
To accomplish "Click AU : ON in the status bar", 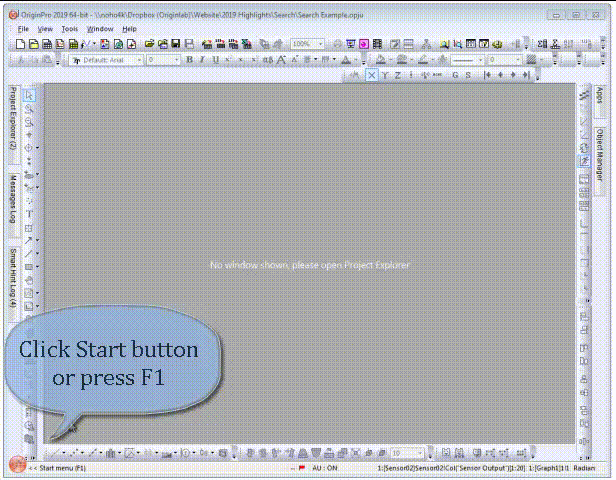I will [325, 468].
